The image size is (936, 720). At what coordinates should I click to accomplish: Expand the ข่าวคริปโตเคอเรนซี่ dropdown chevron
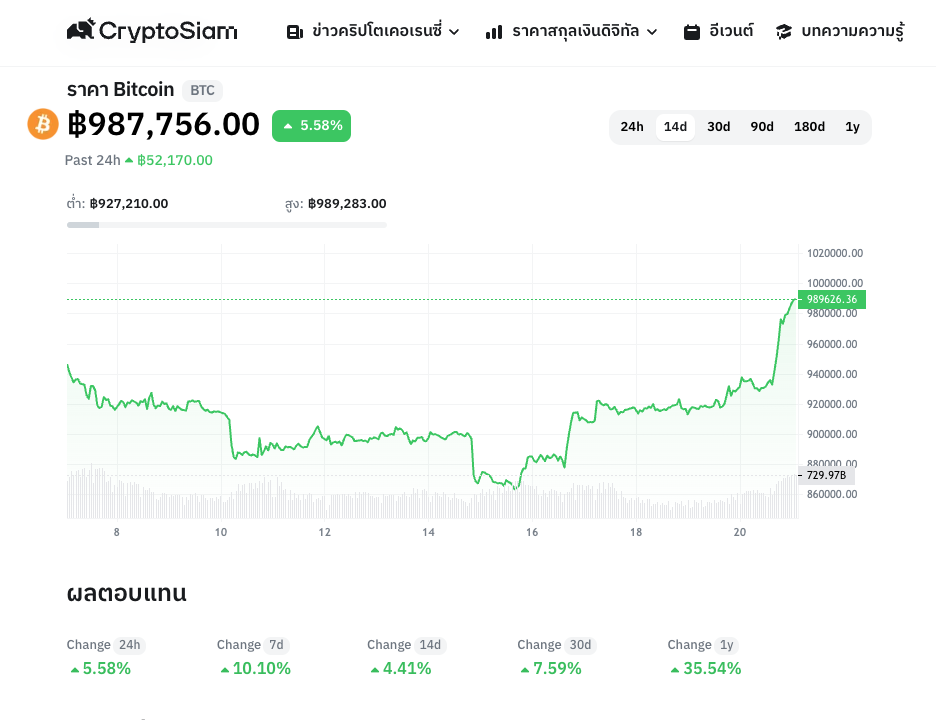point(454,32)
